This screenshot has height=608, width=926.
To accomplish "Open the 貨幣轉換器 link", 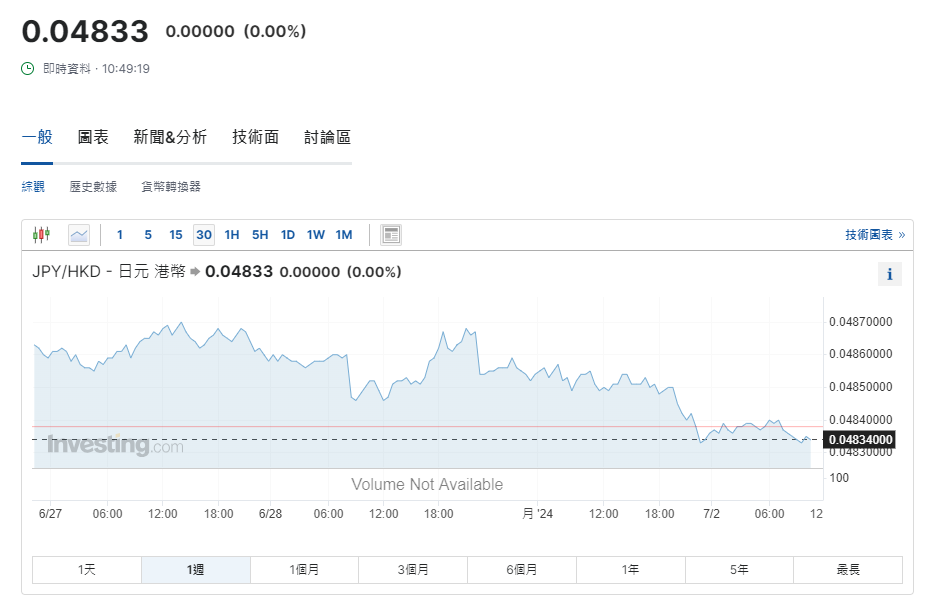I will coord(171,186).
